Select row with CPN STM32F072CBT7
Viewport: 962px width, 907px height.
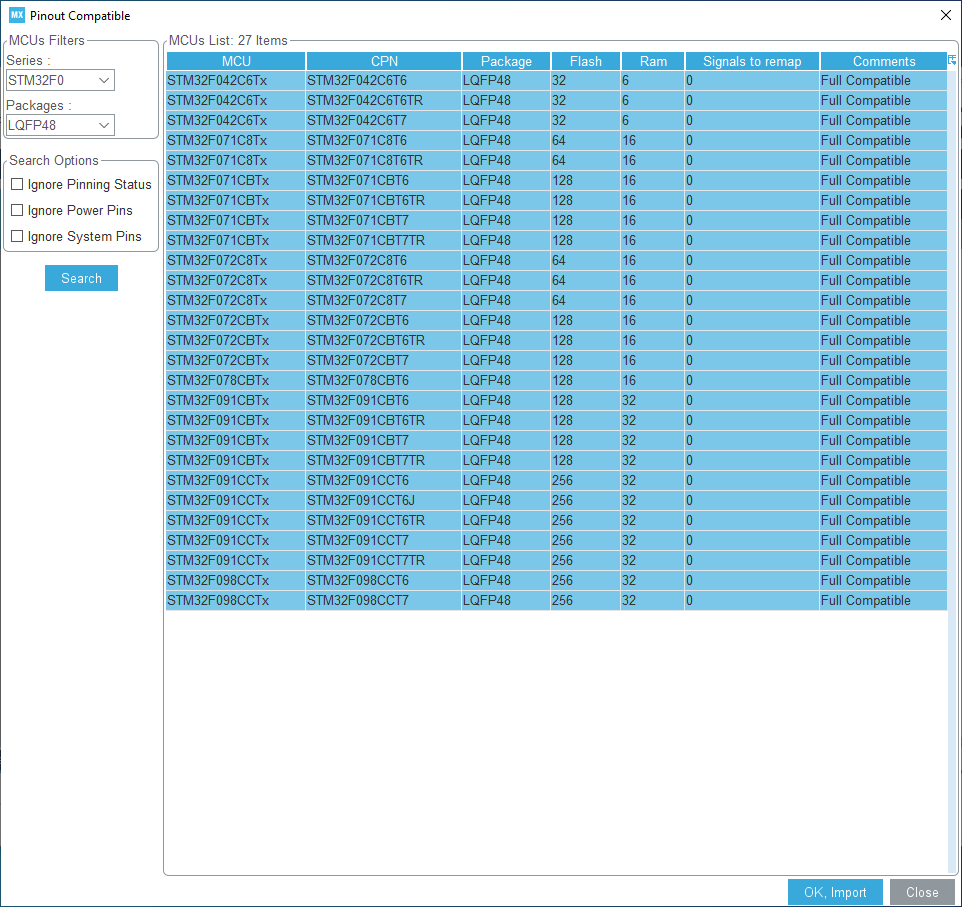point(556,360)
